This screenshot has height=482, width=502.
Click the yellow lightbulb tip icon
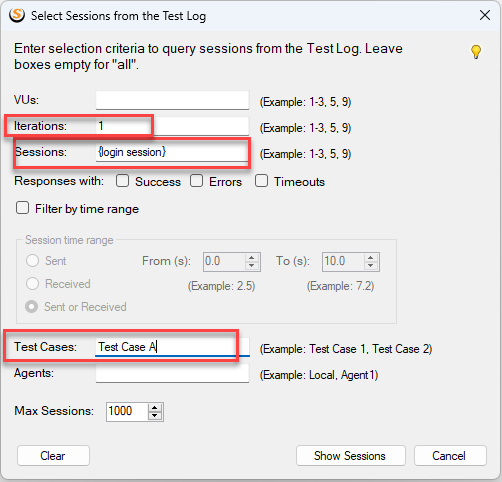click(x=476, y=52)
